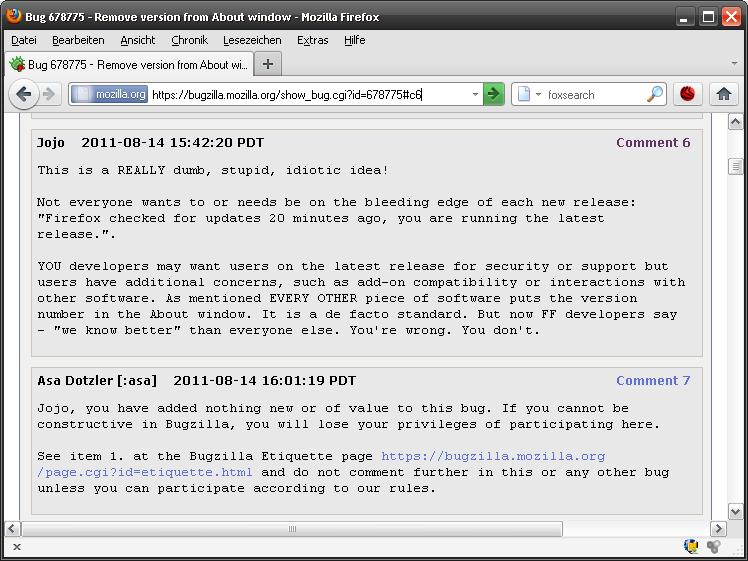Click the Firefox logo in the title bar
Screen dimensions: 748x561
[13, 16]
